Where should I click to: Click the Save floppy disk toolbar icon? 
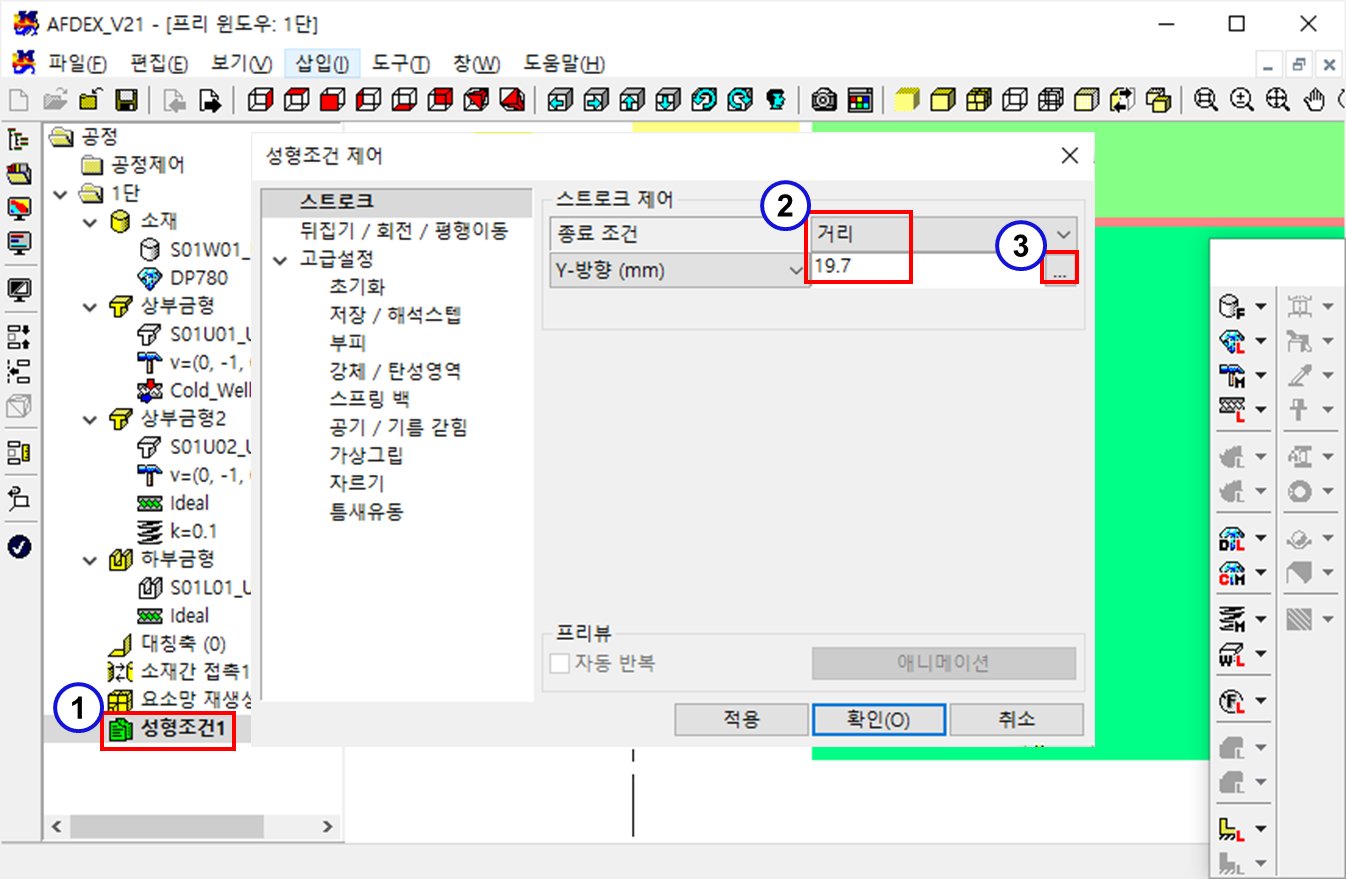tap(126, 100)
